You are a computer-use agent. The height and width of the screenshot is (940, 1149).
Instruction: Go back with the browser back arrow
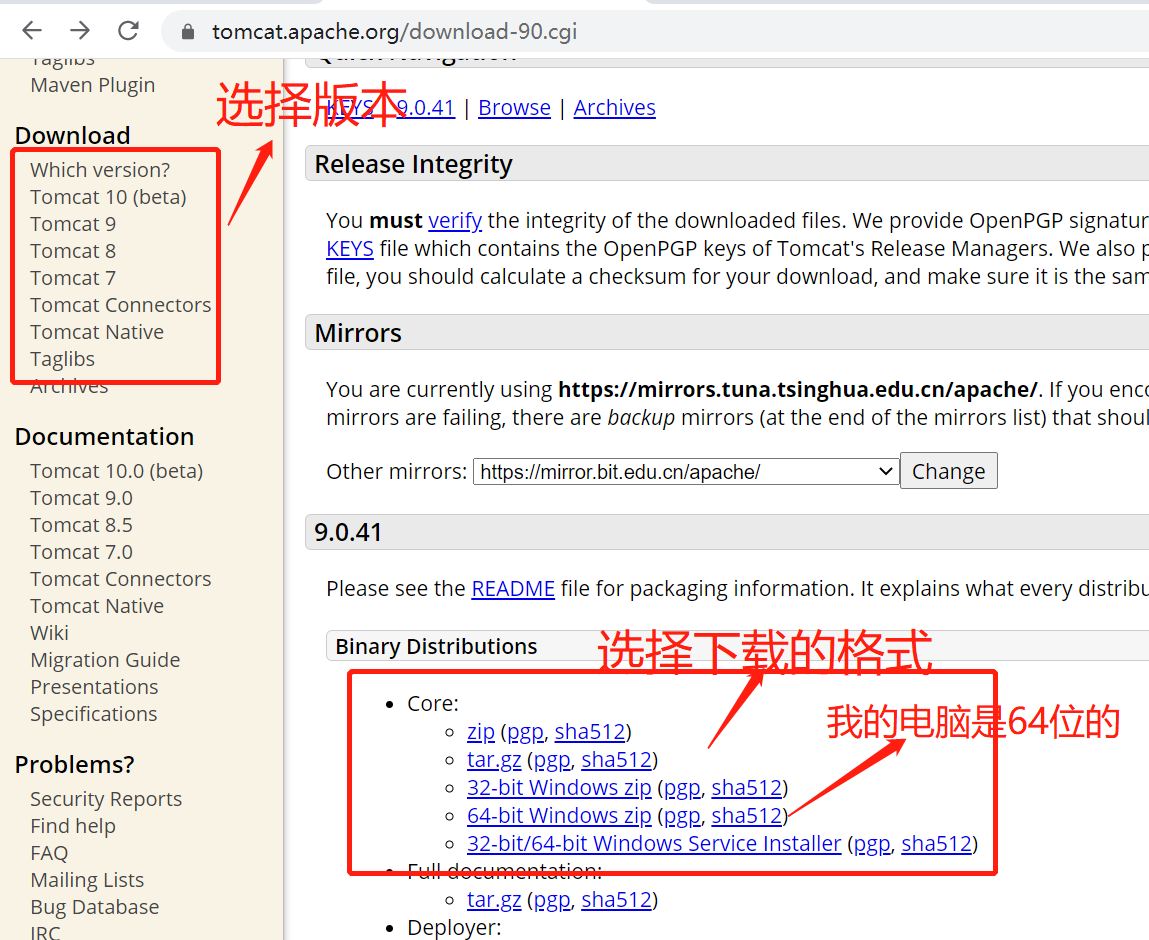point(32,31)
